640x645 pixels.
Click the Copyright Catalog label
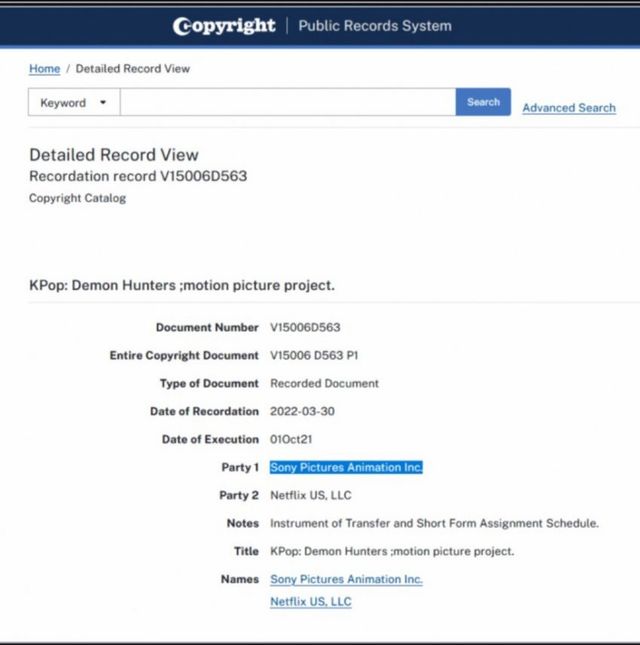(x=77, y=199)
